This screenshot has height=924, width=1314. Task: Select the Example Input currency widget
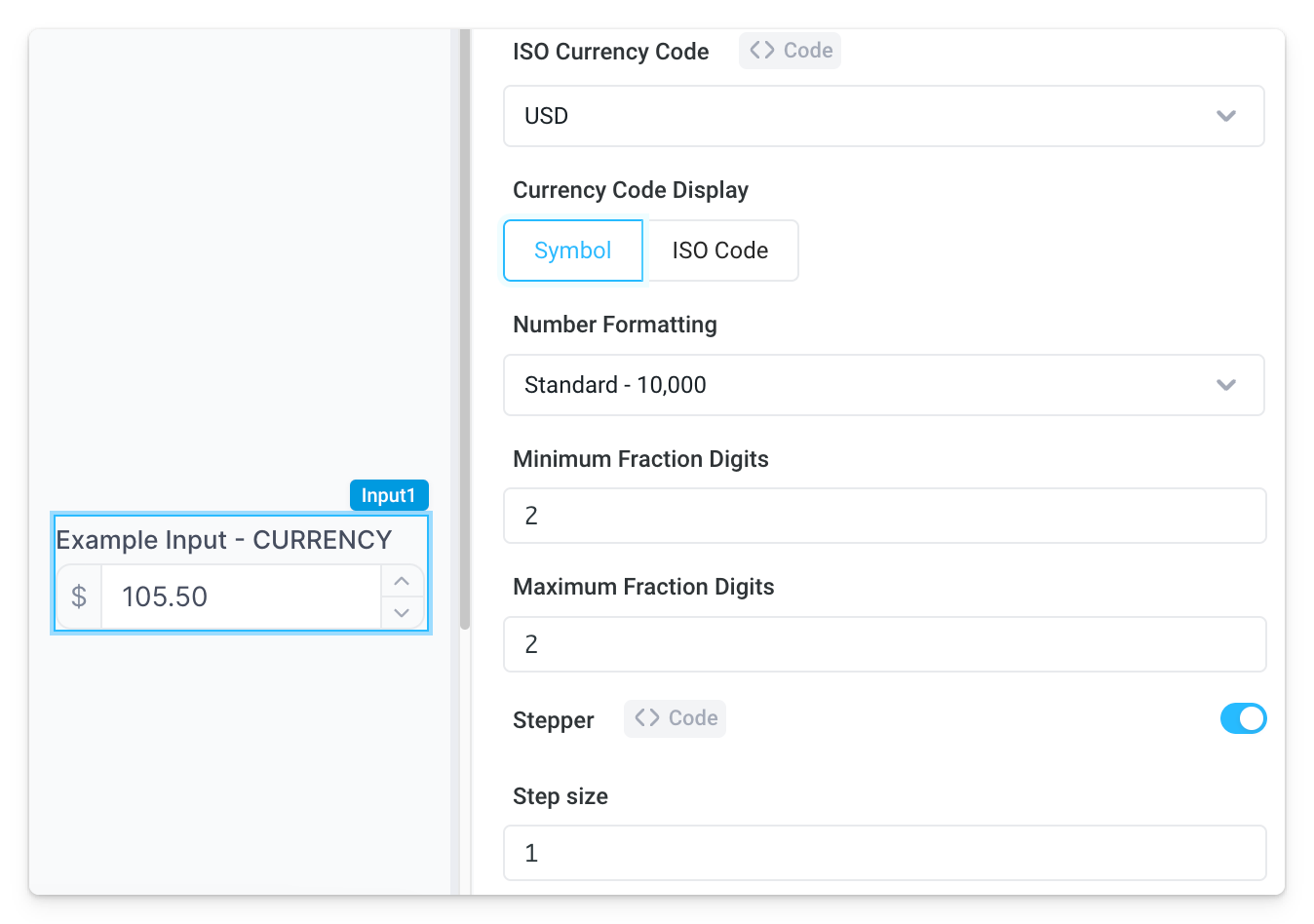click(241, 573)
